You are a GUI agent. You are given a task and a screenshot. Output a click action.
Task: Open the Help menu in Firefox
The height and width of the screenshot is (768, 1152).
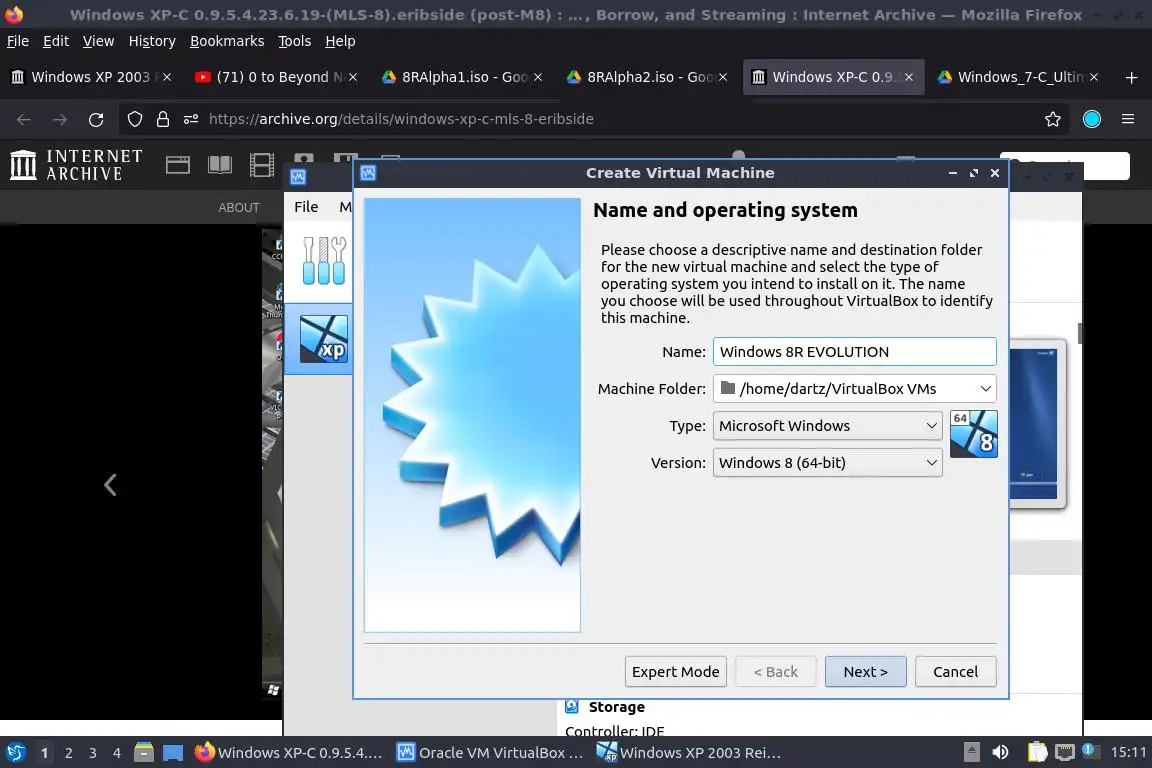[340, 41]
